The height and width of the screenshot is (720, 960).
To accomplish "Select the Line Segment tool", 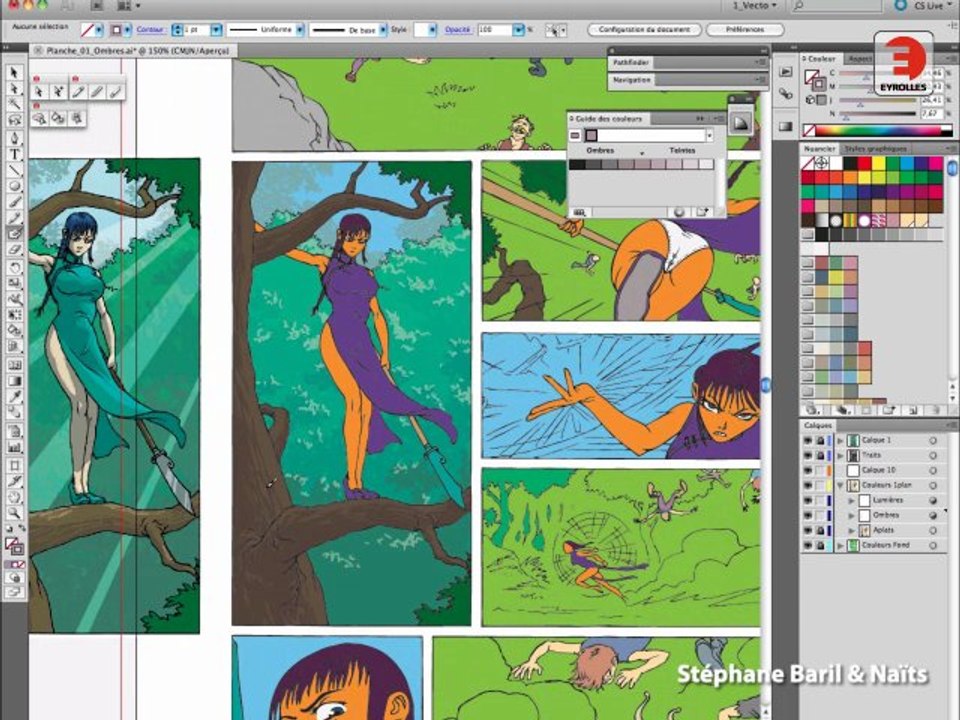I will pyautogui.click(x=14, y=170).
